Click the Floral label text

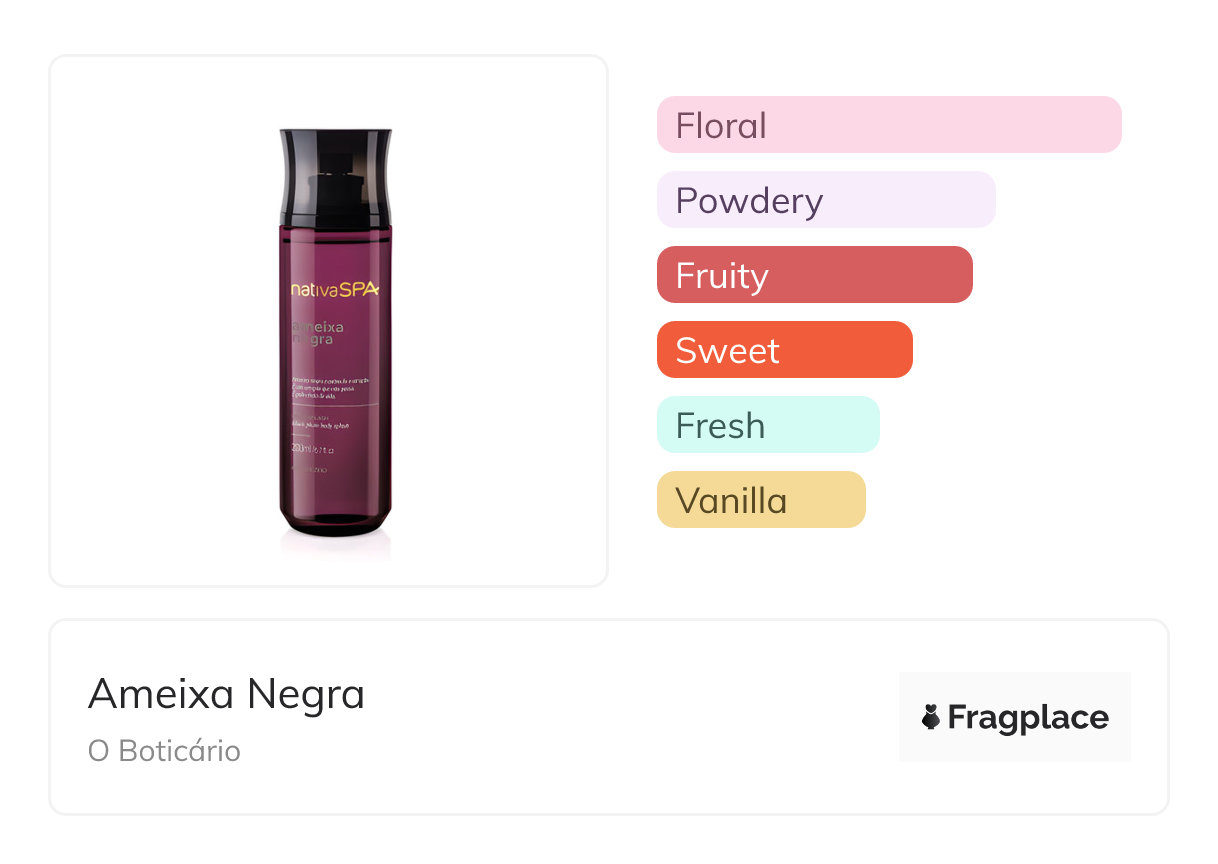[x=721, y=126]
